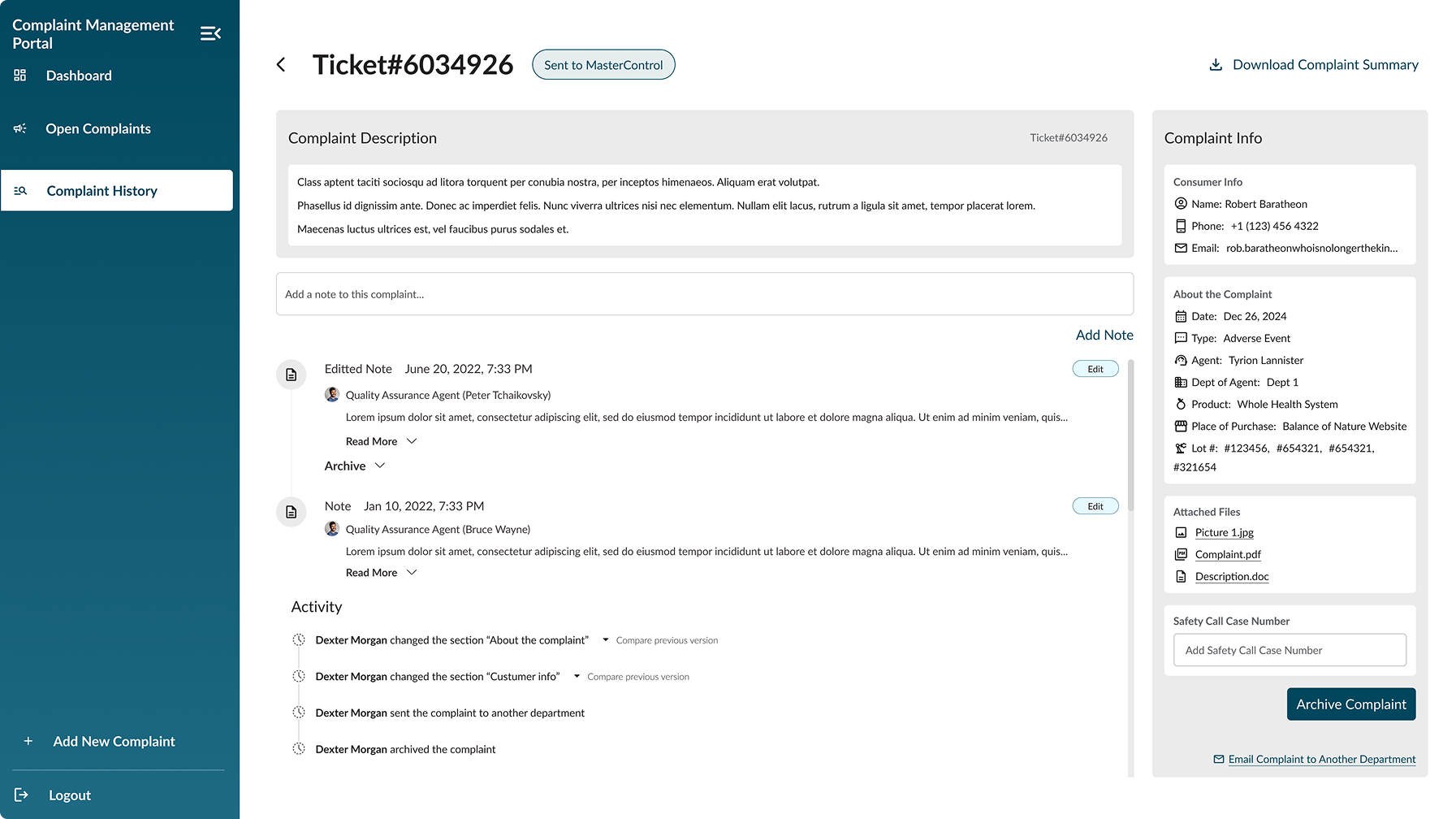Edit the June 20, 2022 note
1456x819 pixels.
coord(1095,369)
